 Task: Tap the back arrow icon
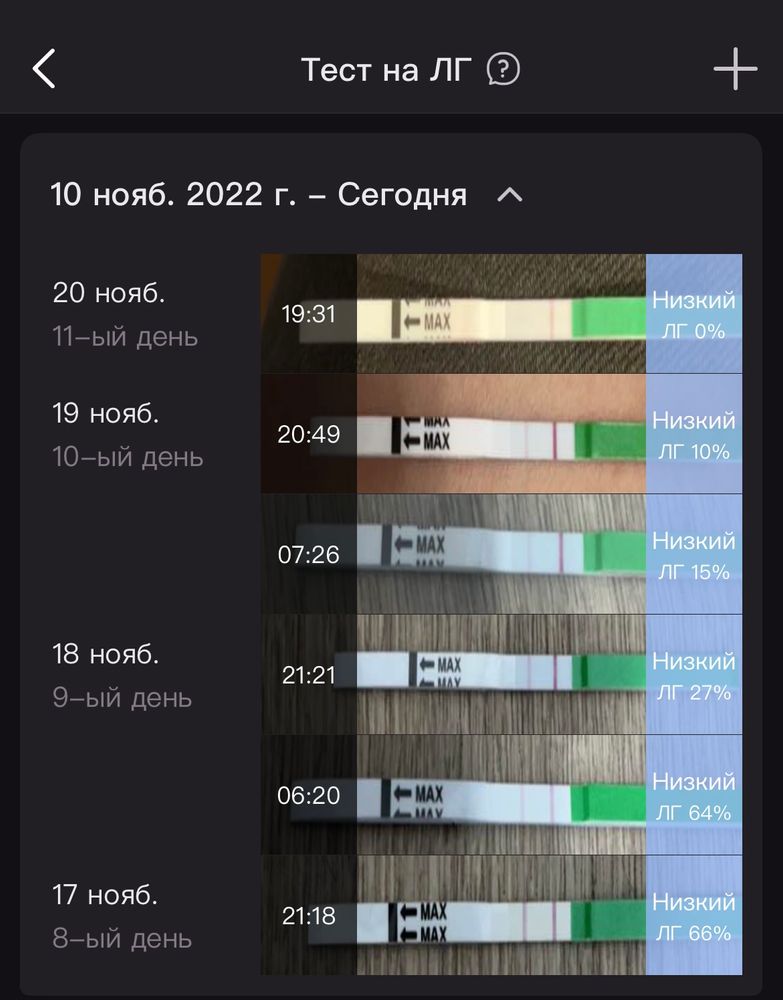(x=44, y=70)
